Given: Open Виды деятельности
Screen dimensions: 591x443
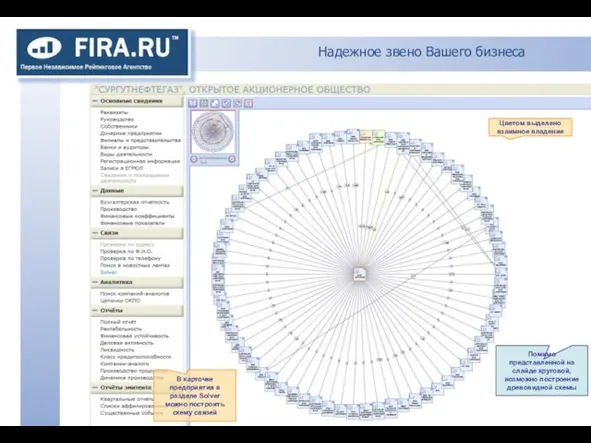Looking at the screenshot, I should (126, 154).
